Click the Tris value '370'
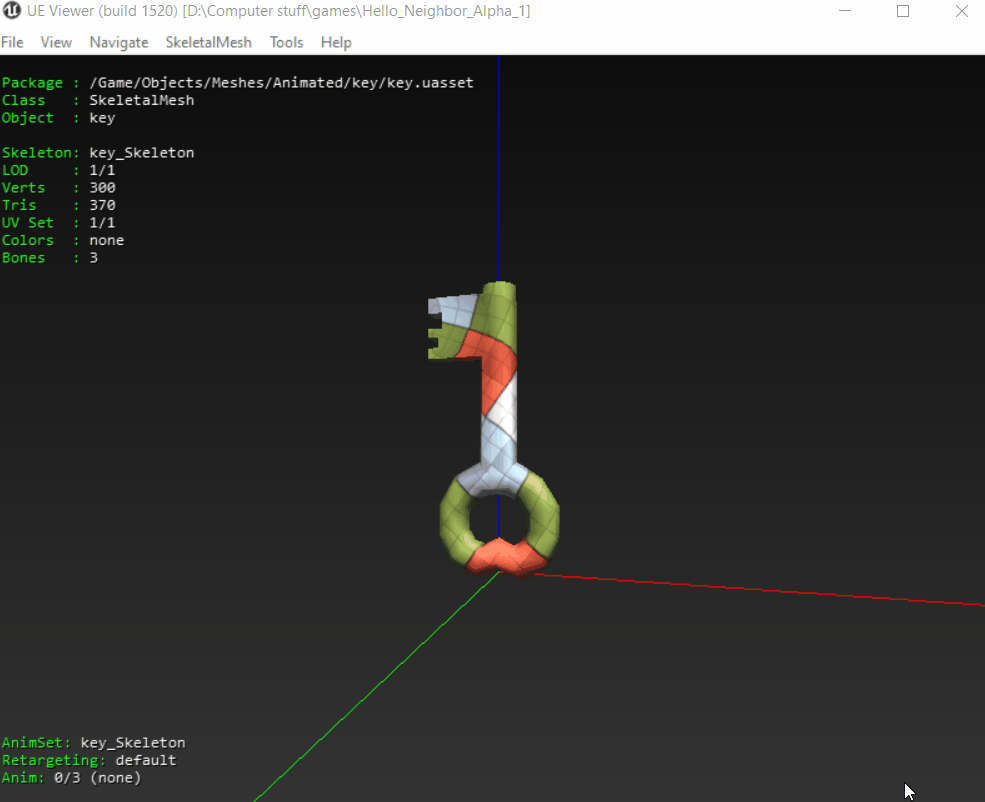The width and height of the screenshot is (985, 802). pos(102,205)
